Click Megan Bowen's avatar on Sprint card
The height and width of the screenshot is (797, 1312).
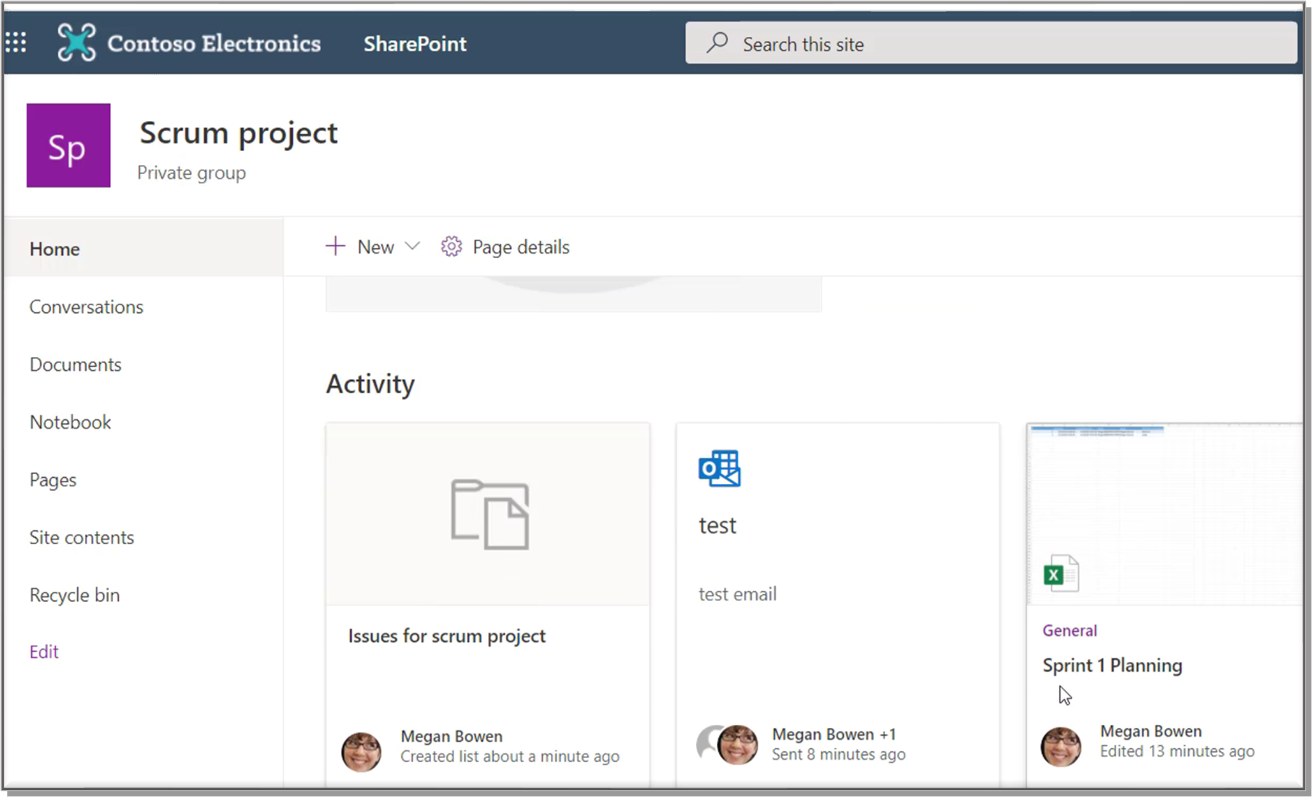(x=1061, y=746)
